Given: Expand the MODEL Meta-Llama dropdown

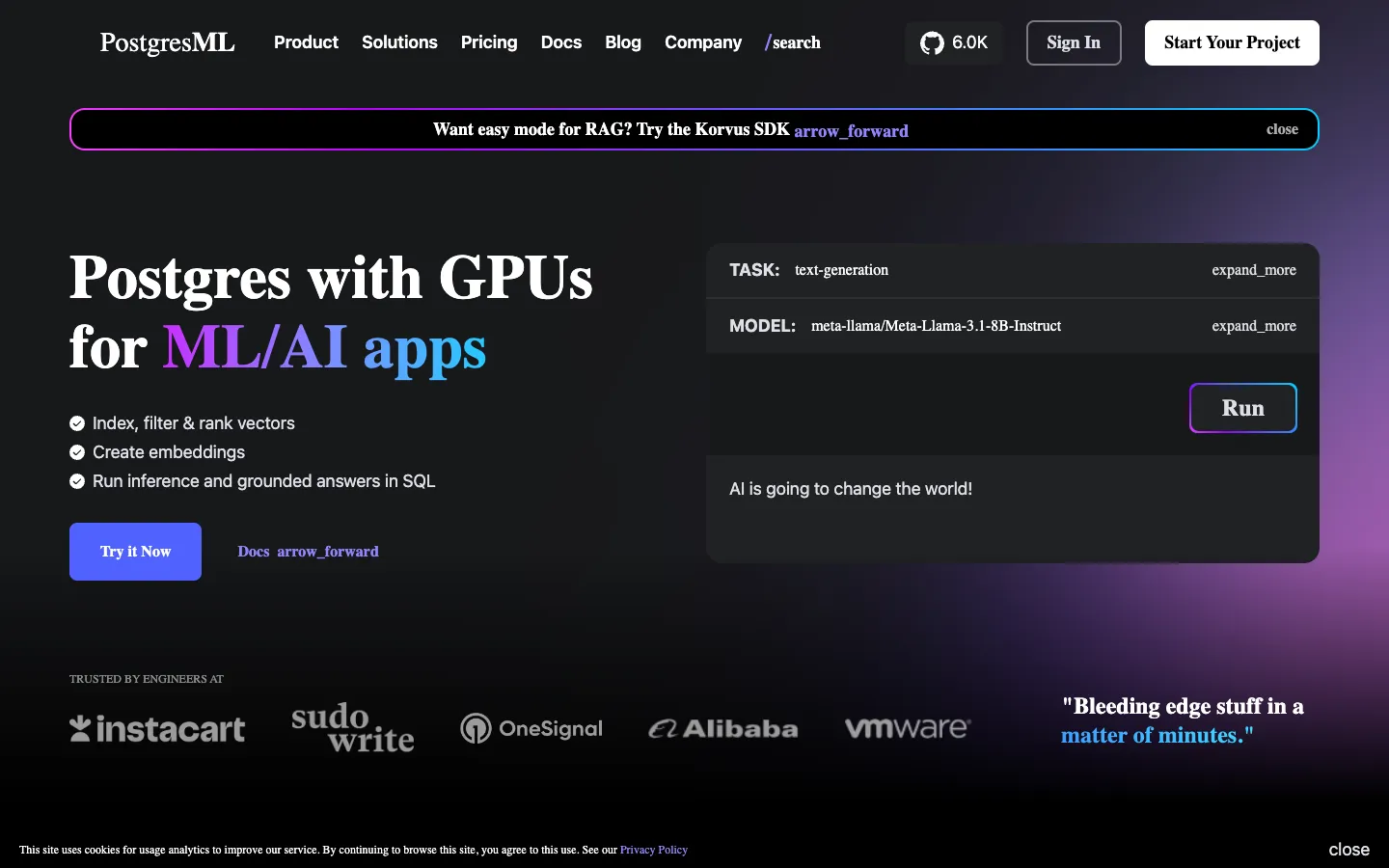Looking at the screenshot, I should (x=1013, y=326).
